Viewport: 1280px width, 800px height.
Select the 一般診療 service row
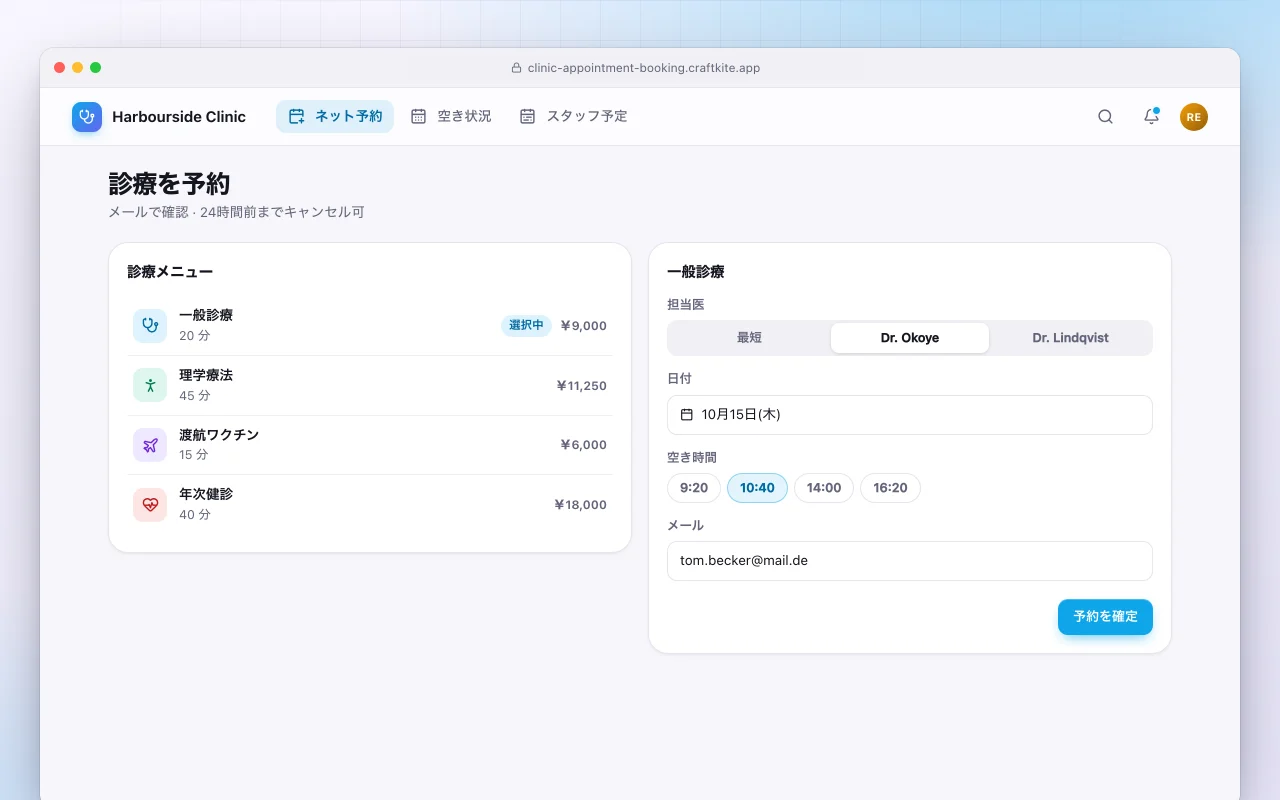370,325
